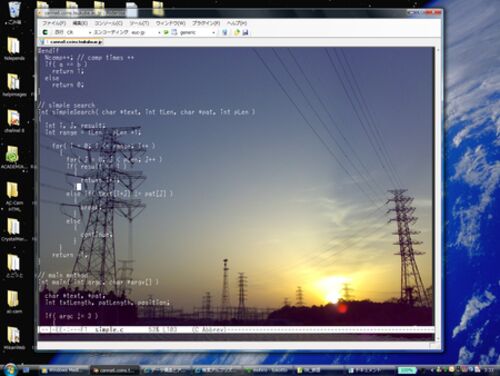Click the floppy disk save icon in toolbar
This screenshot has height=376, width=500.
click(245, 32)
